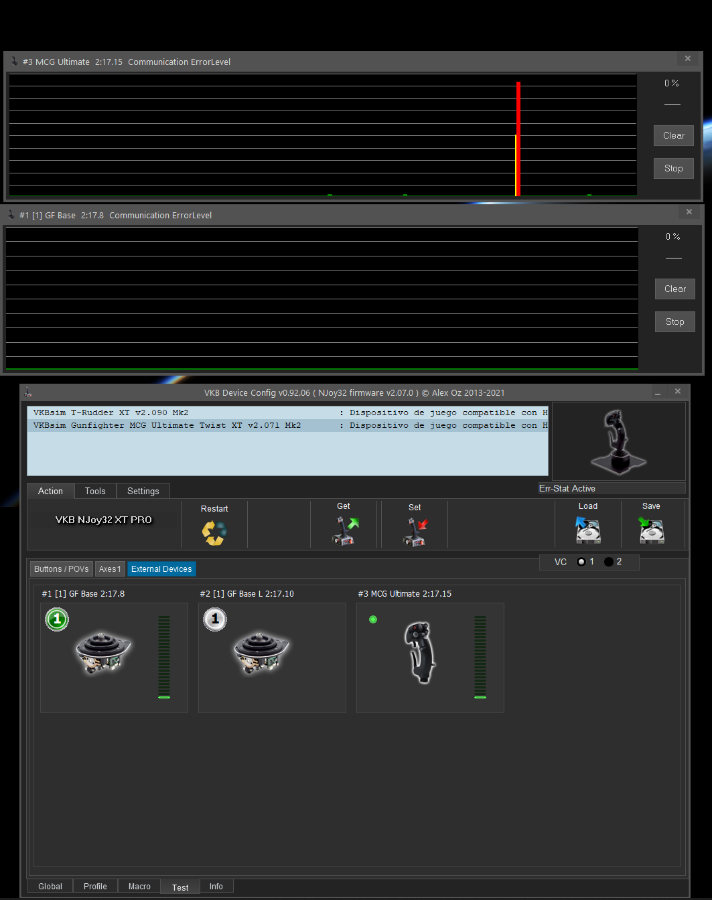Click the 0 % readout in MCG Ultimate window
The height and width of the screenshot is (900, 712).
click(x=672, y=83)
